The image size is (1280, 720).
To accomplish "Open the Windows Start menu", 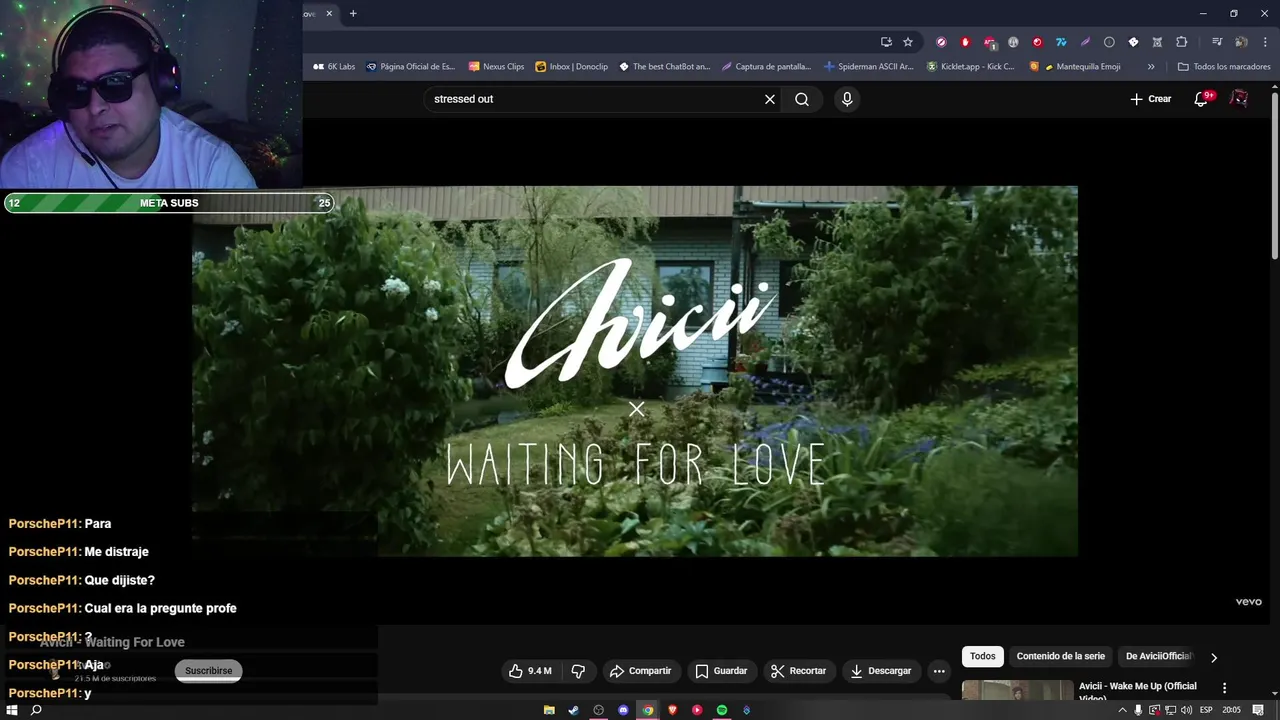I will 12,710.
